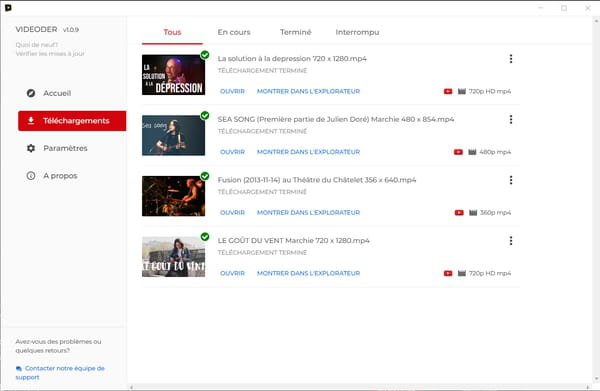Switch to the Terminé tab

(x=295, y=32)
